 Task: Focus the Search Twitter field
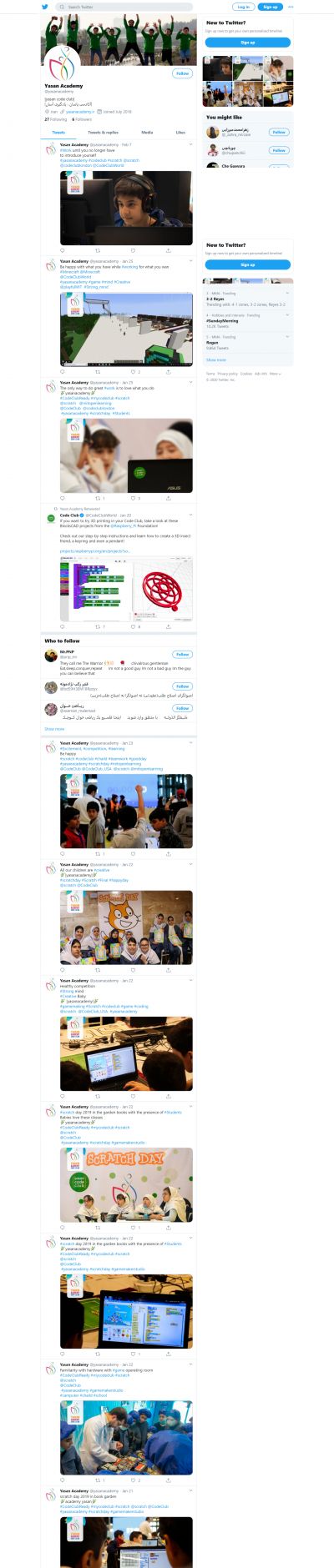pyautogui.click(x=124, y=7)
